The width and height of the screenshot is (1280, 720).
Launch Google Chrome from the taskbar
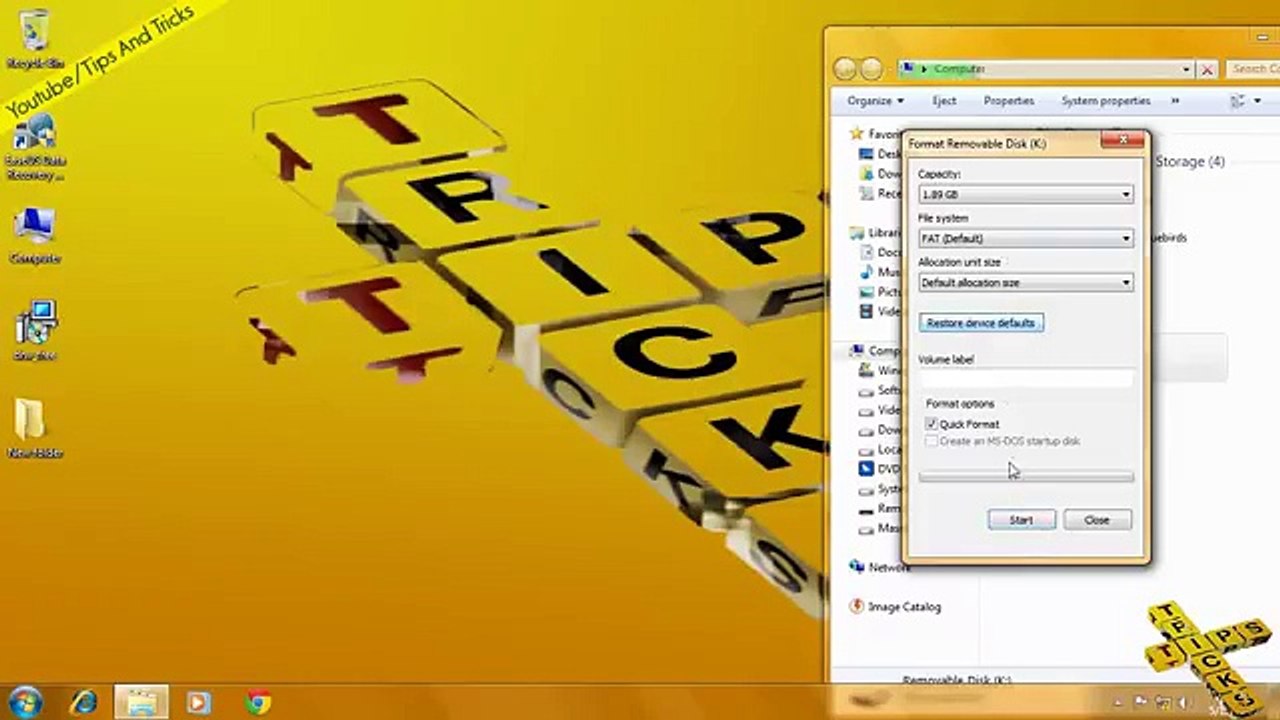(258, 703)
